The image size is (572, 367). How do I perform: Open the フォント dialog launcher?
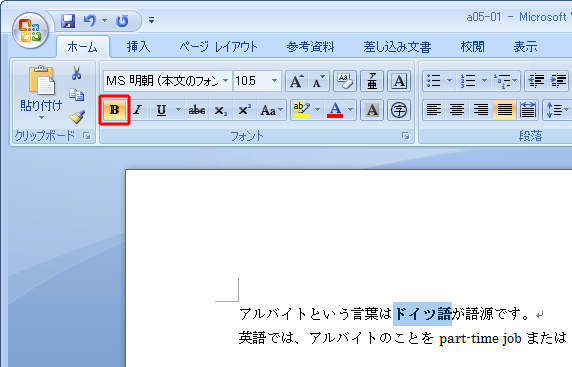405,136
